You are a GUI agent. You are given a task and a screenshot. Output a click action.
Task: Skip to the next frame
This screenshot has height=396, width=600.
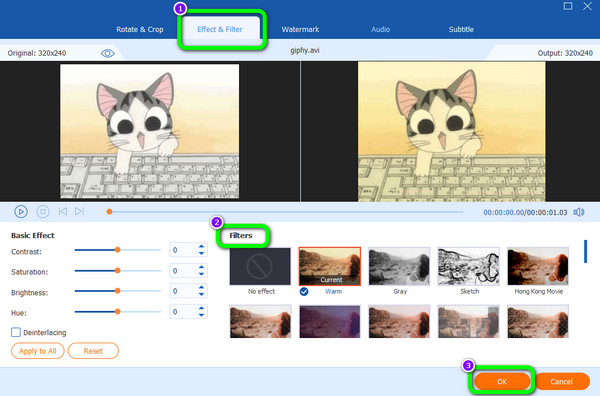[80, 211]
